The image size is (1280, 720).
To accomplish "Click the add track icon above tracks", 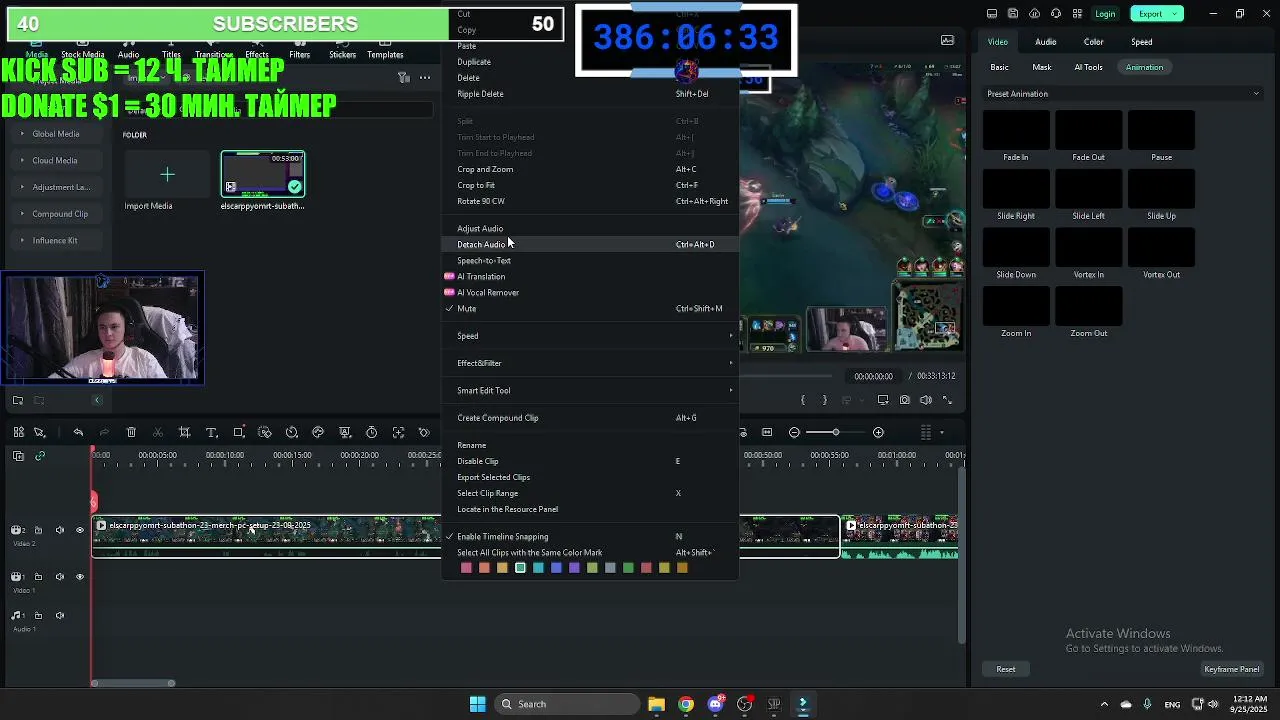I will pos(18,456).
